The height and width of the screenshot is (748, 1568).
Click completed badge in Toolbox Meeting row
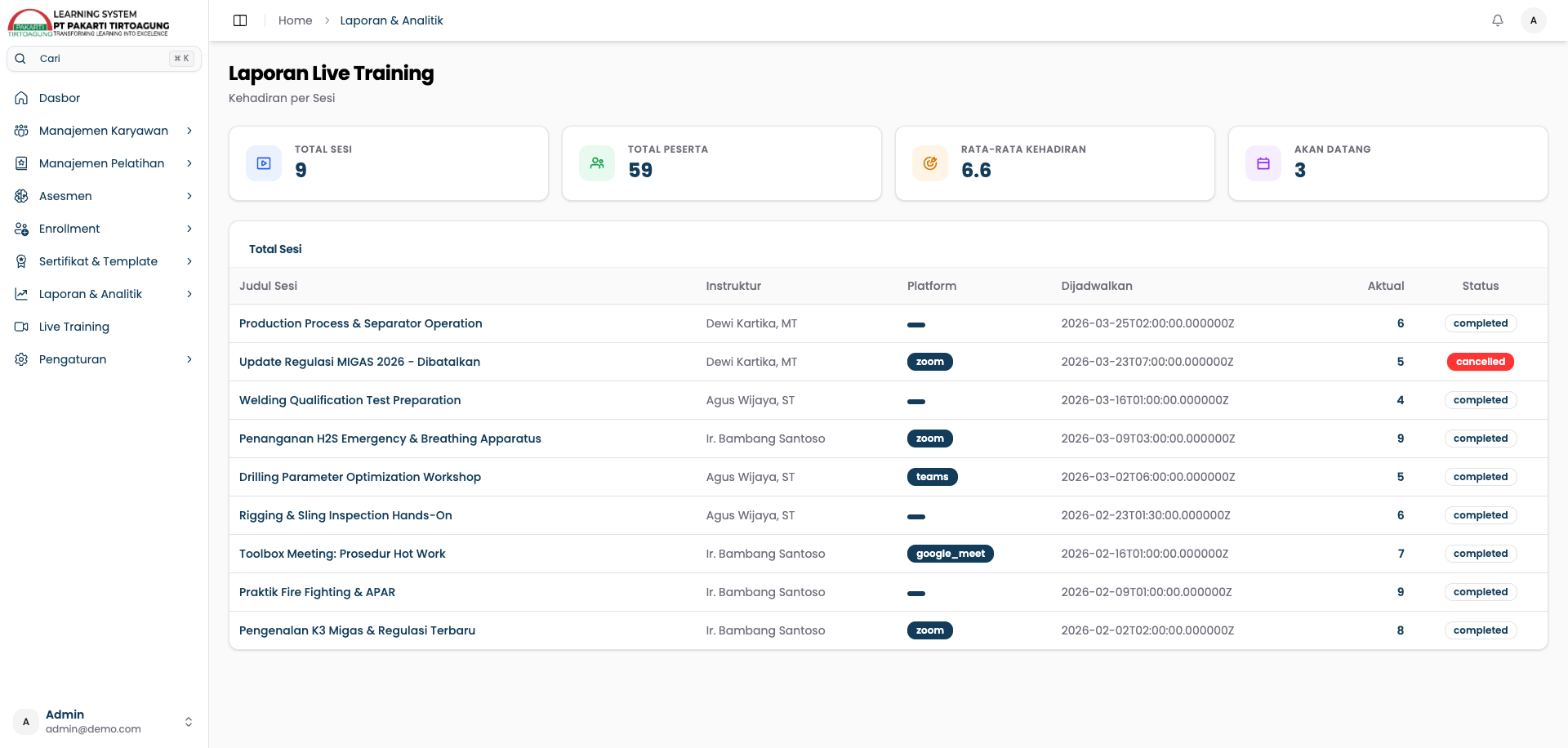click(x=1480, y=554)
